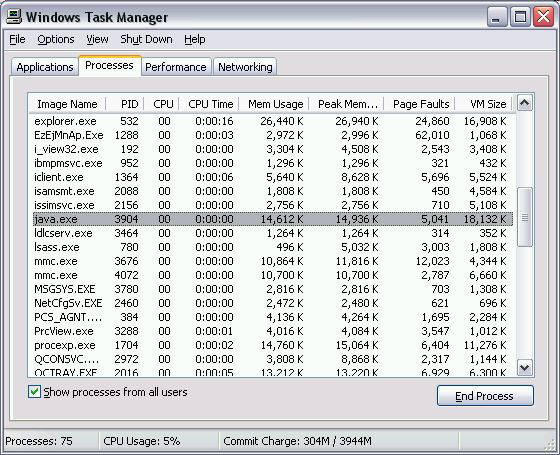The image size is (560, 455).
Task: Minimize the Task Manager window
Action: pos(497,16)
